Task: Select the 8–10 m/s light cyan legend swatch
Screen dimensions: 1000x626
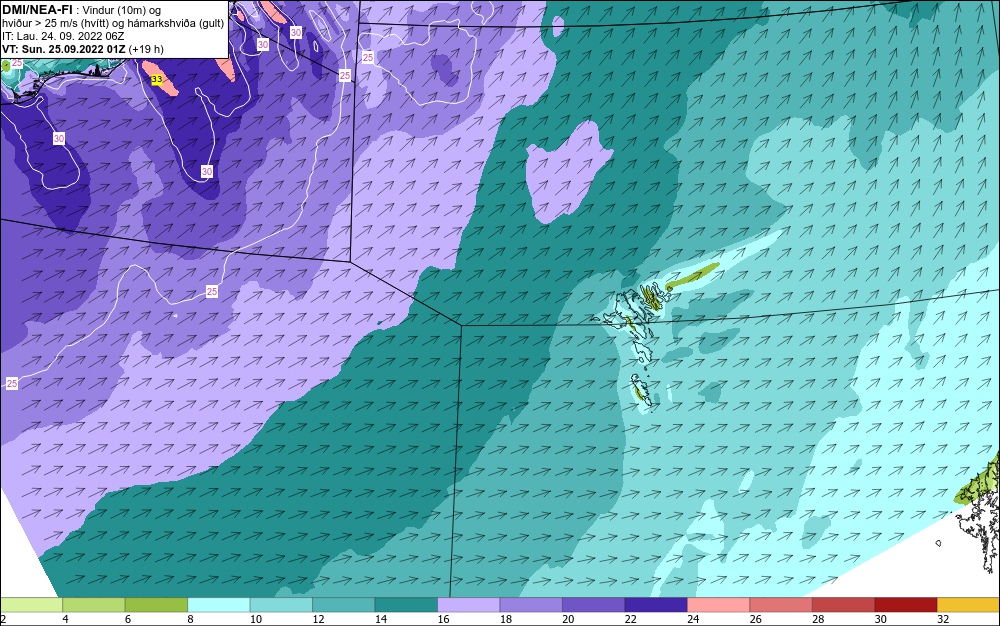Action: pos(219,605)
